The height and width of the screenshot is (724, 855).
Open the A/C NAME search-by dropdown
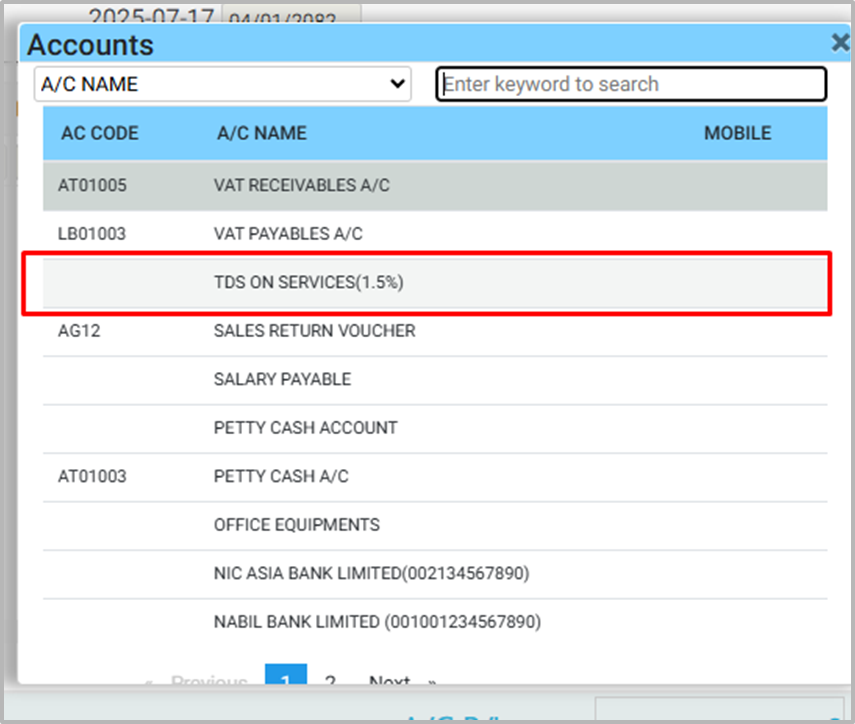(222, 85)
